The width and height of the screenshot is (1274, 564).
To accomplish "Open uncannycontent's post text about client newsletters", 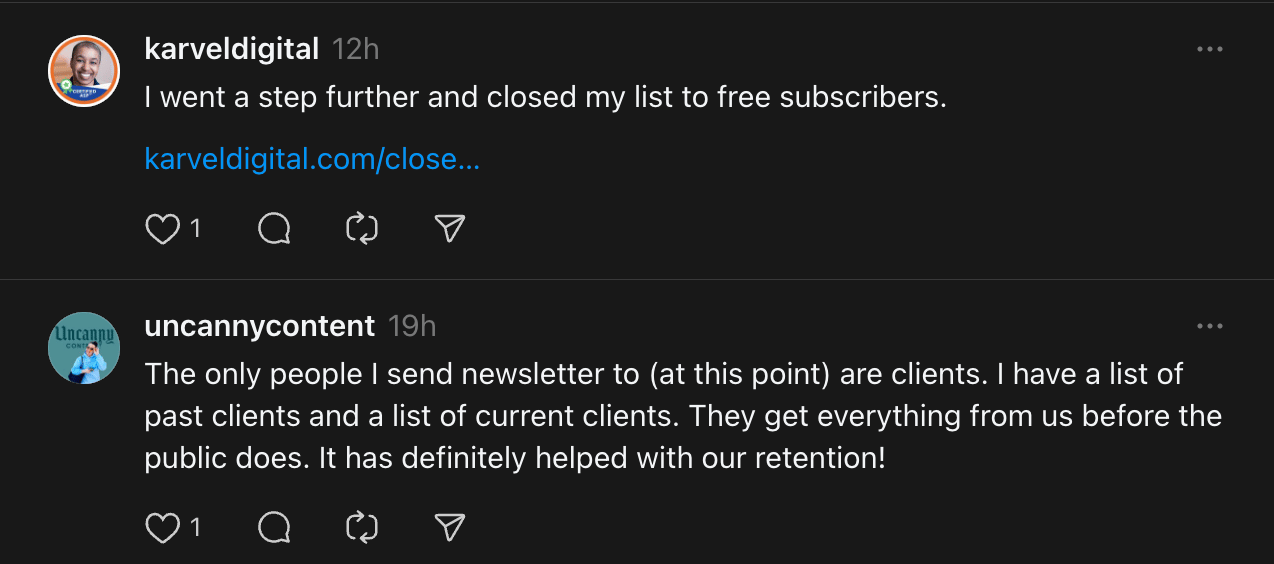I will click(x=683, y=416).
